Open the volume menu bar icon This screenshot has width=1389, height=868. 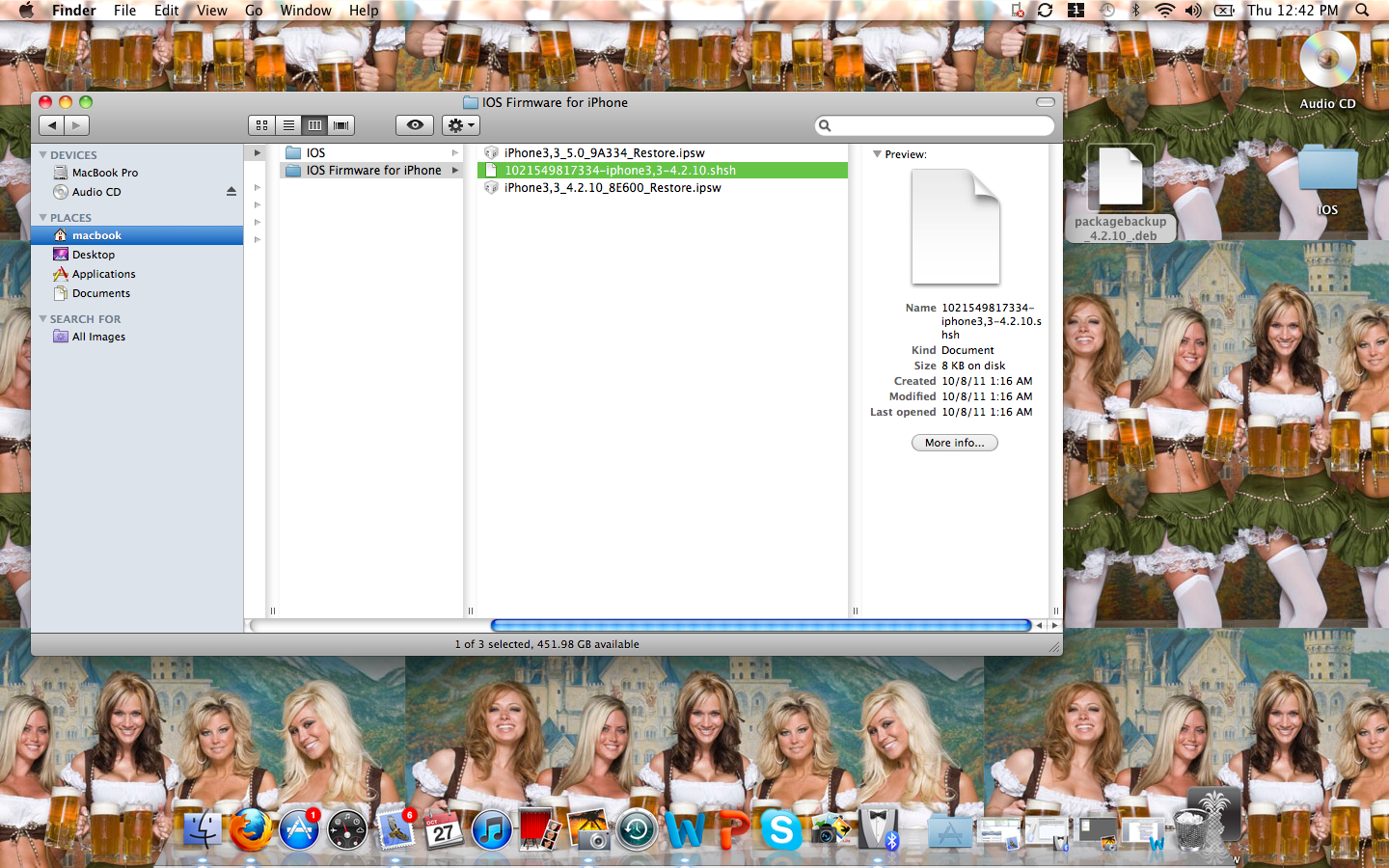coord(1194,11)
